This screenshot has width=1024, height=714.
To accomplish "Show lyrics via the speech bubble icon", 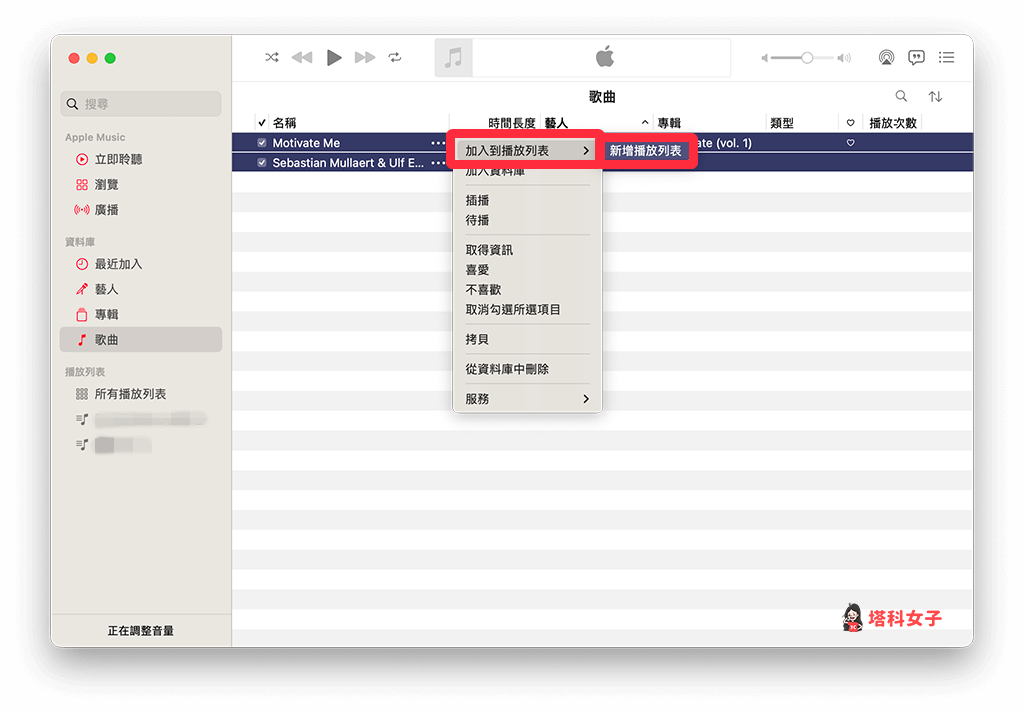I will (x=916, y=57).
